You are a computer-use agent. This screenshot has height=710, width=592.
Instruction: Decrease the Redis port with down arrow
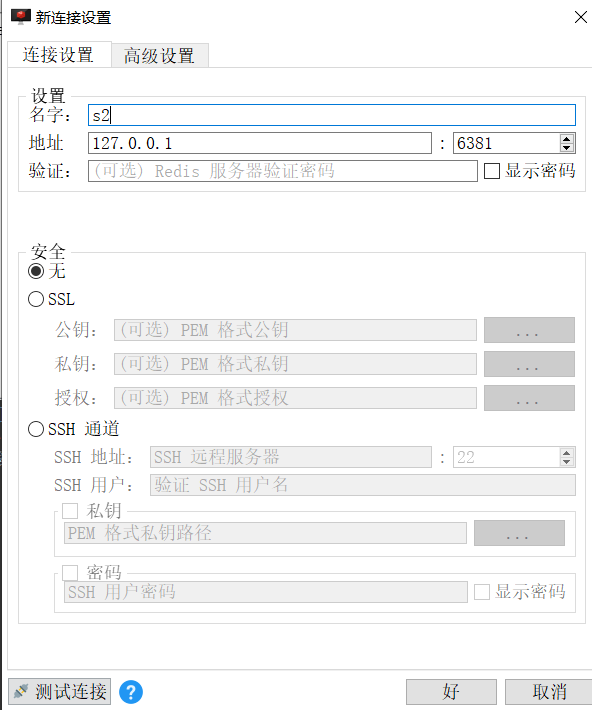point(567,148)
